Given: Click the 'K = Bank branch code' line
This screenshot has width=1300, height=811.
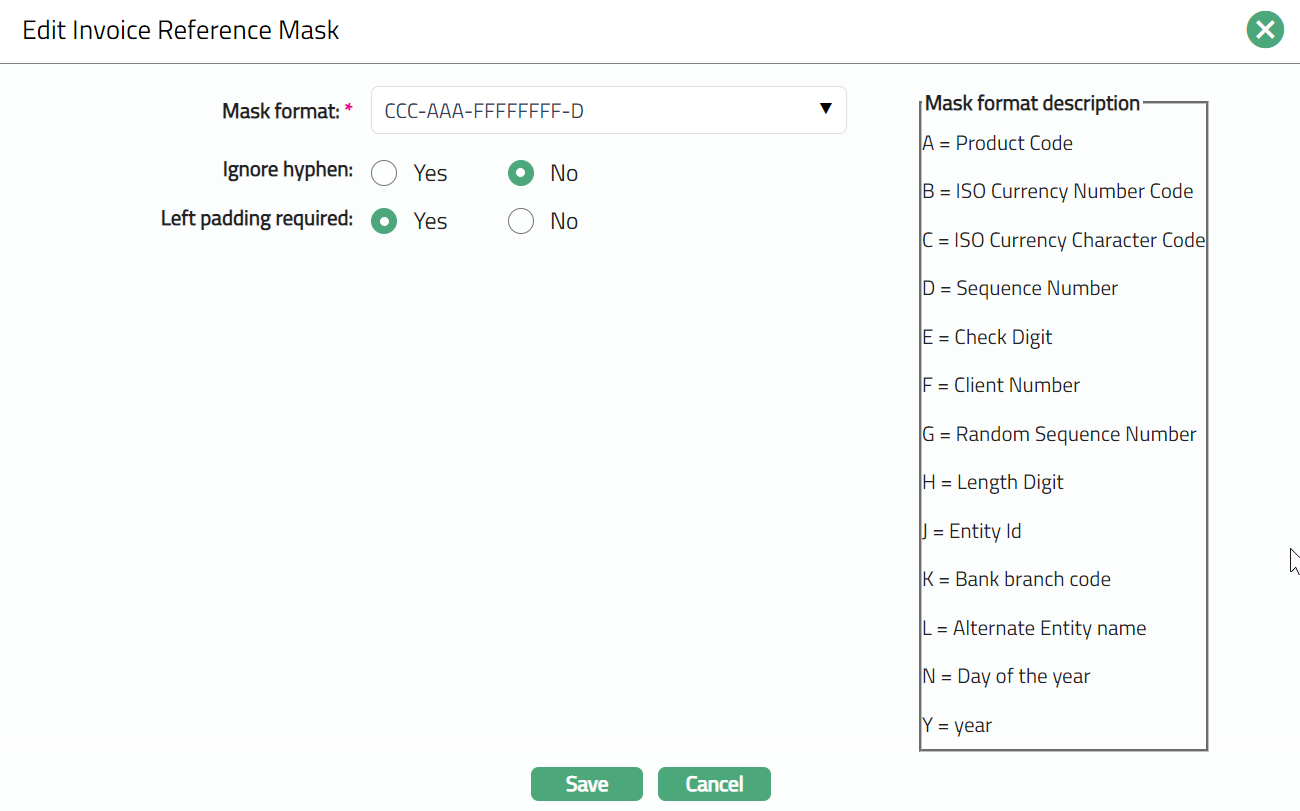Looking at the screenshot, I should 1016,579.
